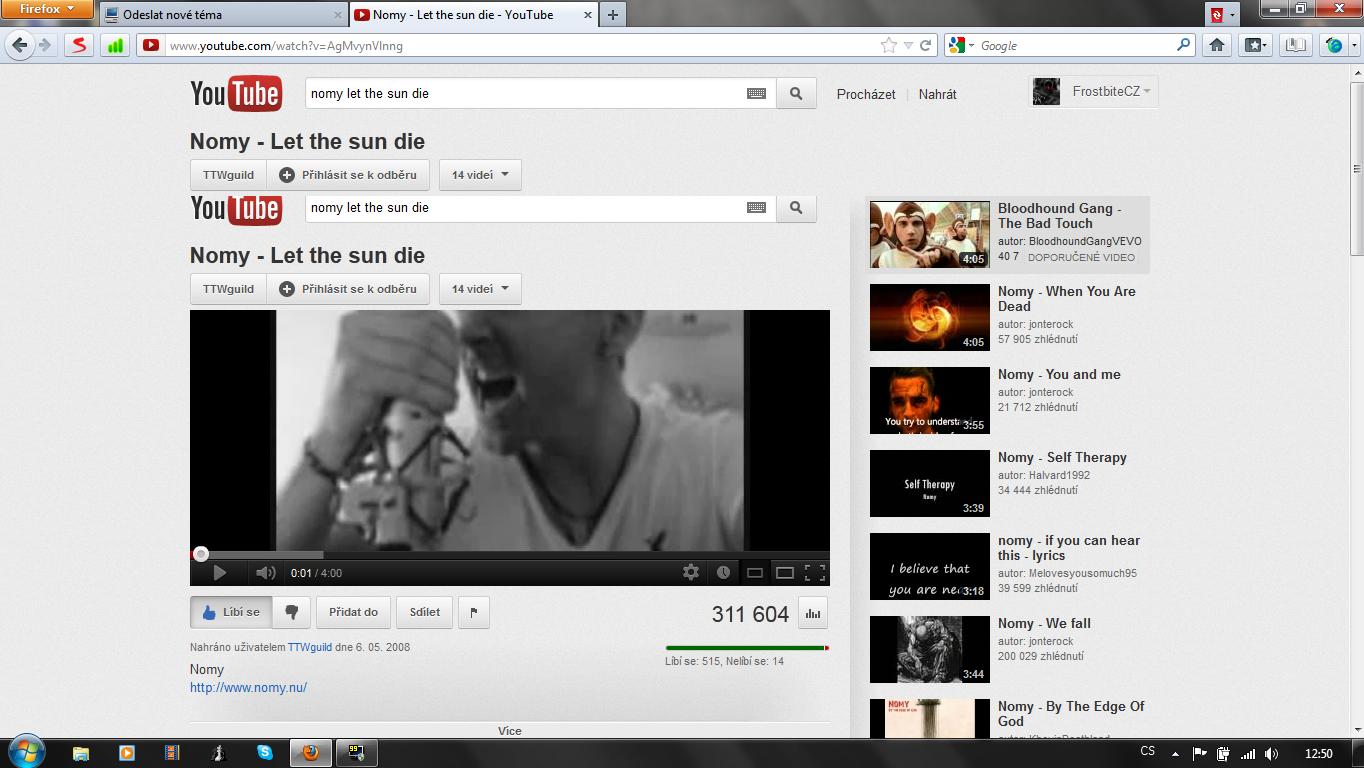The width and height of the screenshot is (1364, 768).
Task: Go to the home page icon
Action: click(1217, 45)
